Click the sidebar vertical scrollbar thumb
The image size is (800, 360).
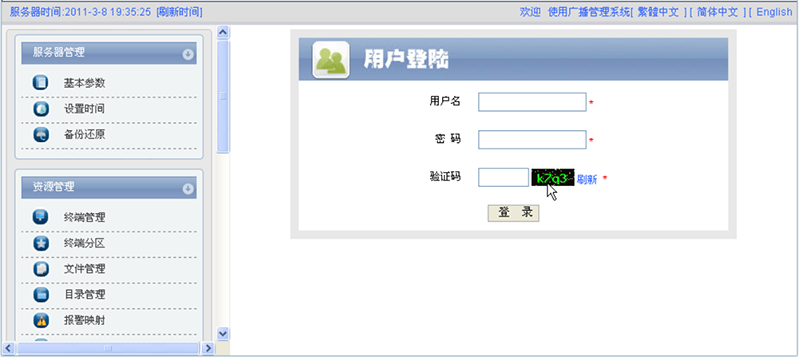223,96
